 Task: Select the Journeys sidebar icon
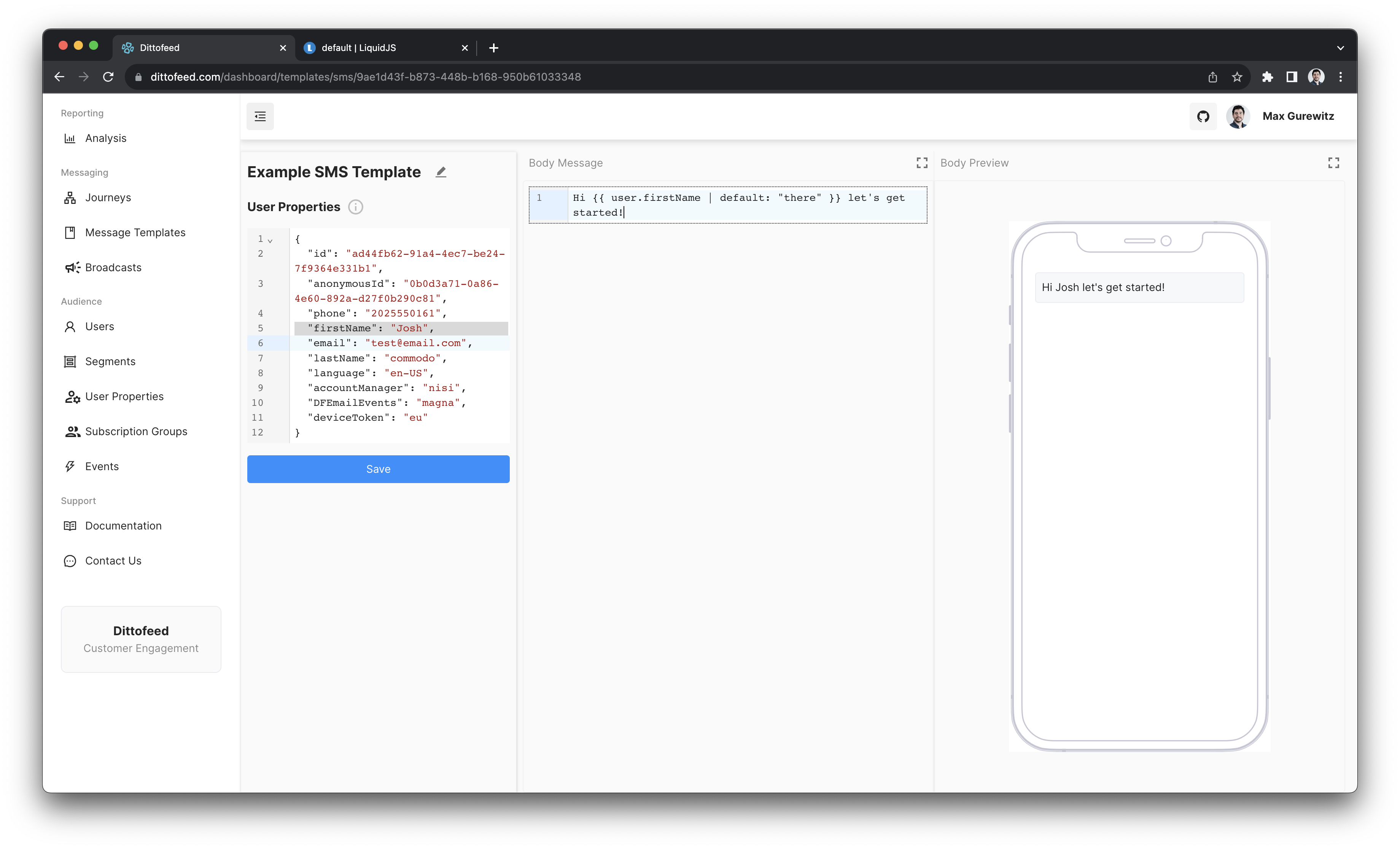pos(70,197)
